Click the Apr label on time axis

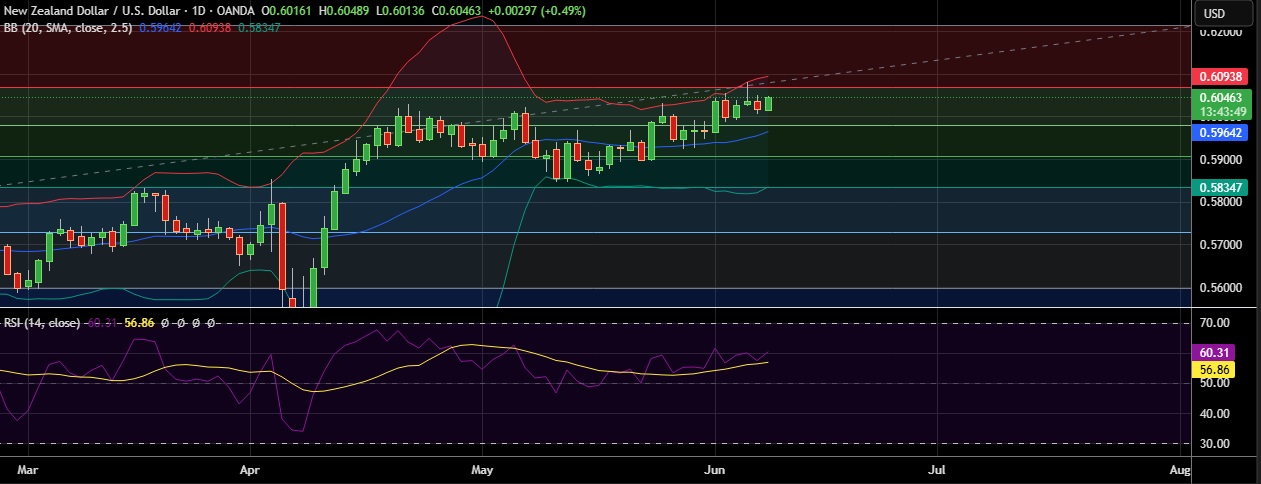click(251, 468)
